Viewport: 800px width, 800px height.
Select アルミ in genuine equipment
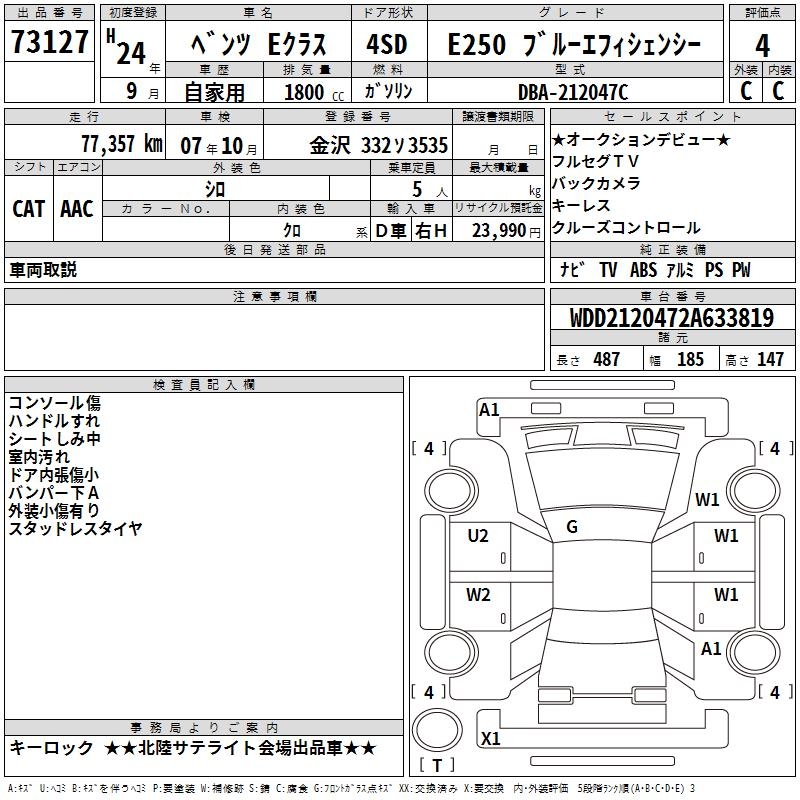click(x=680, y=270)
